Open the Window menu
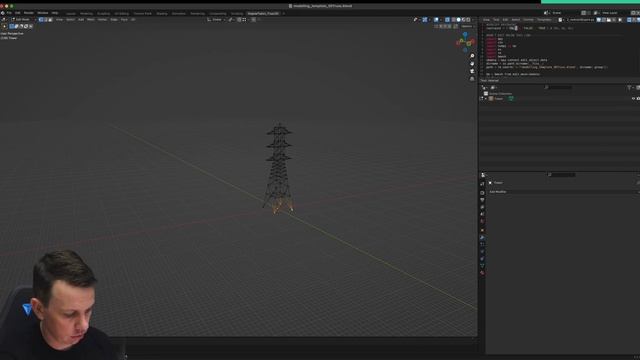This screenshot has height=360, width=640. (42, 13)
